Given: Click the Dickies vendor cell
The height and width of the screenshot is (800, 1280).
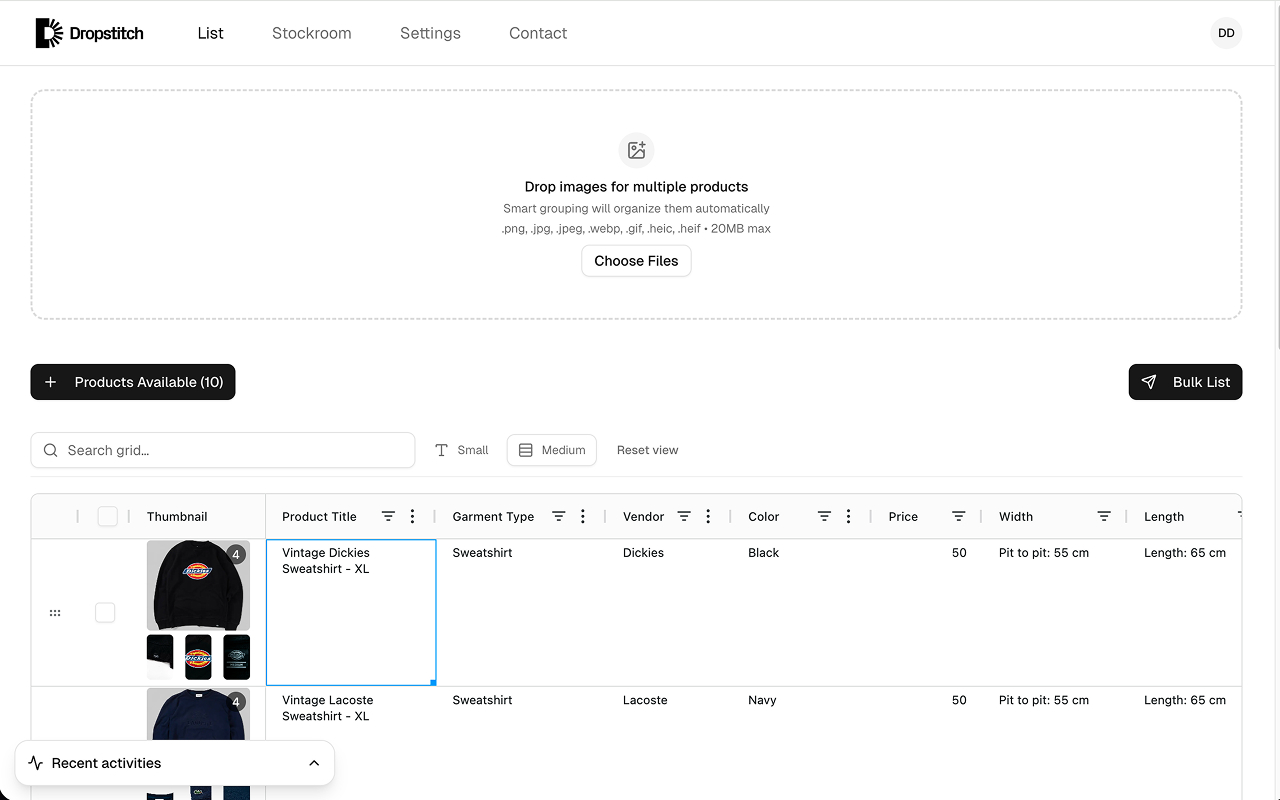Looking at the screenshot, I should tap(669, 613).
